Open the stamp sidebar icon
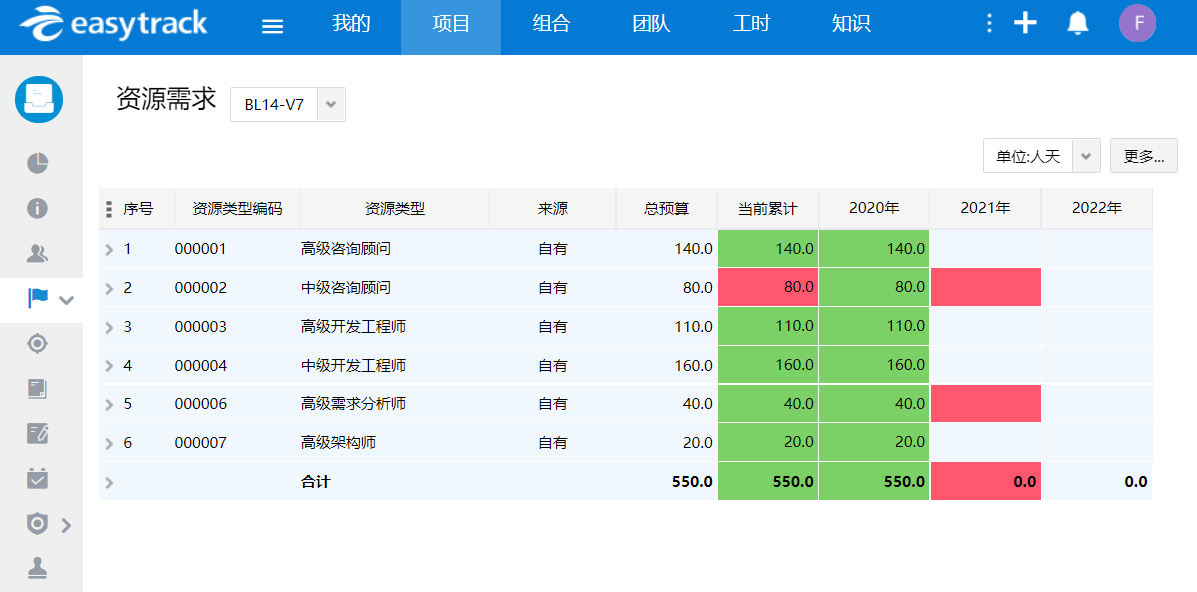Viewport: 1197px width, 592px height. [37, 568]
